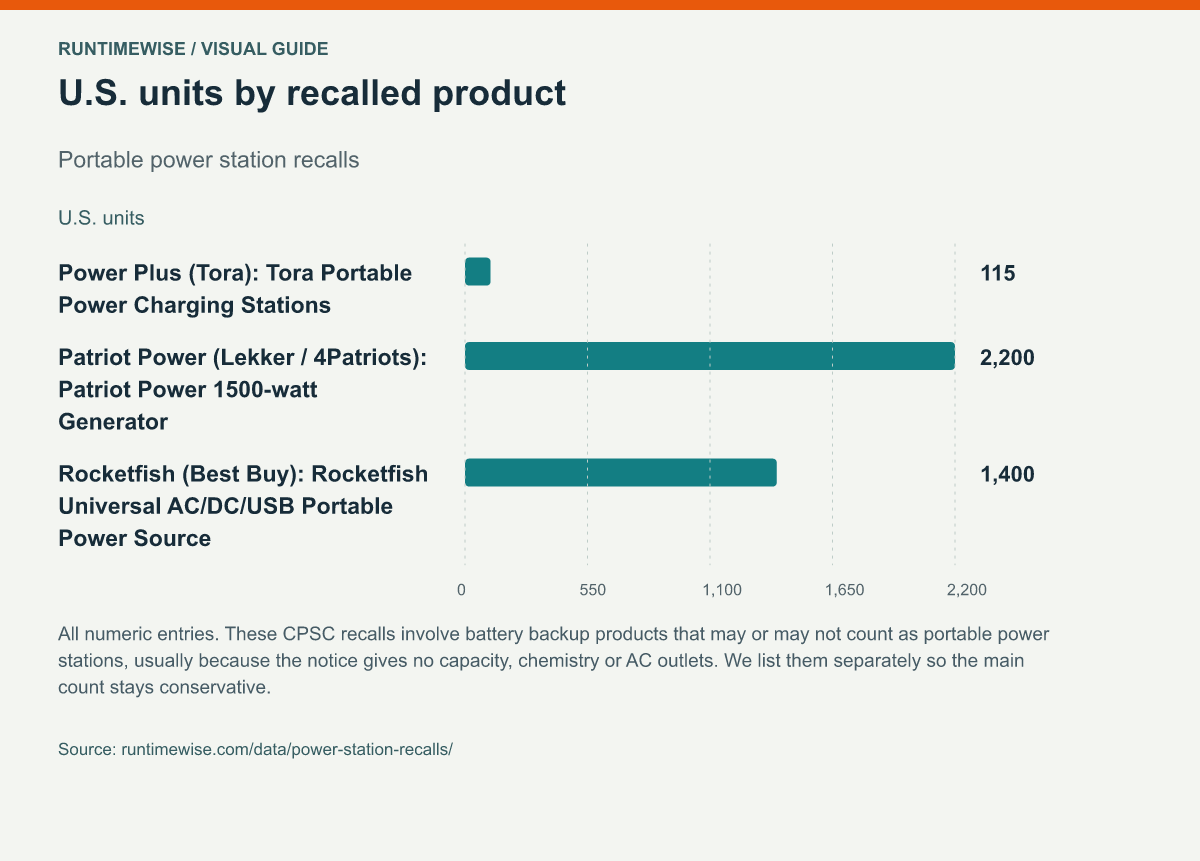Click the Rocketfish (Best Buy) product label
1200x861 pixels.
coord(243,506)
